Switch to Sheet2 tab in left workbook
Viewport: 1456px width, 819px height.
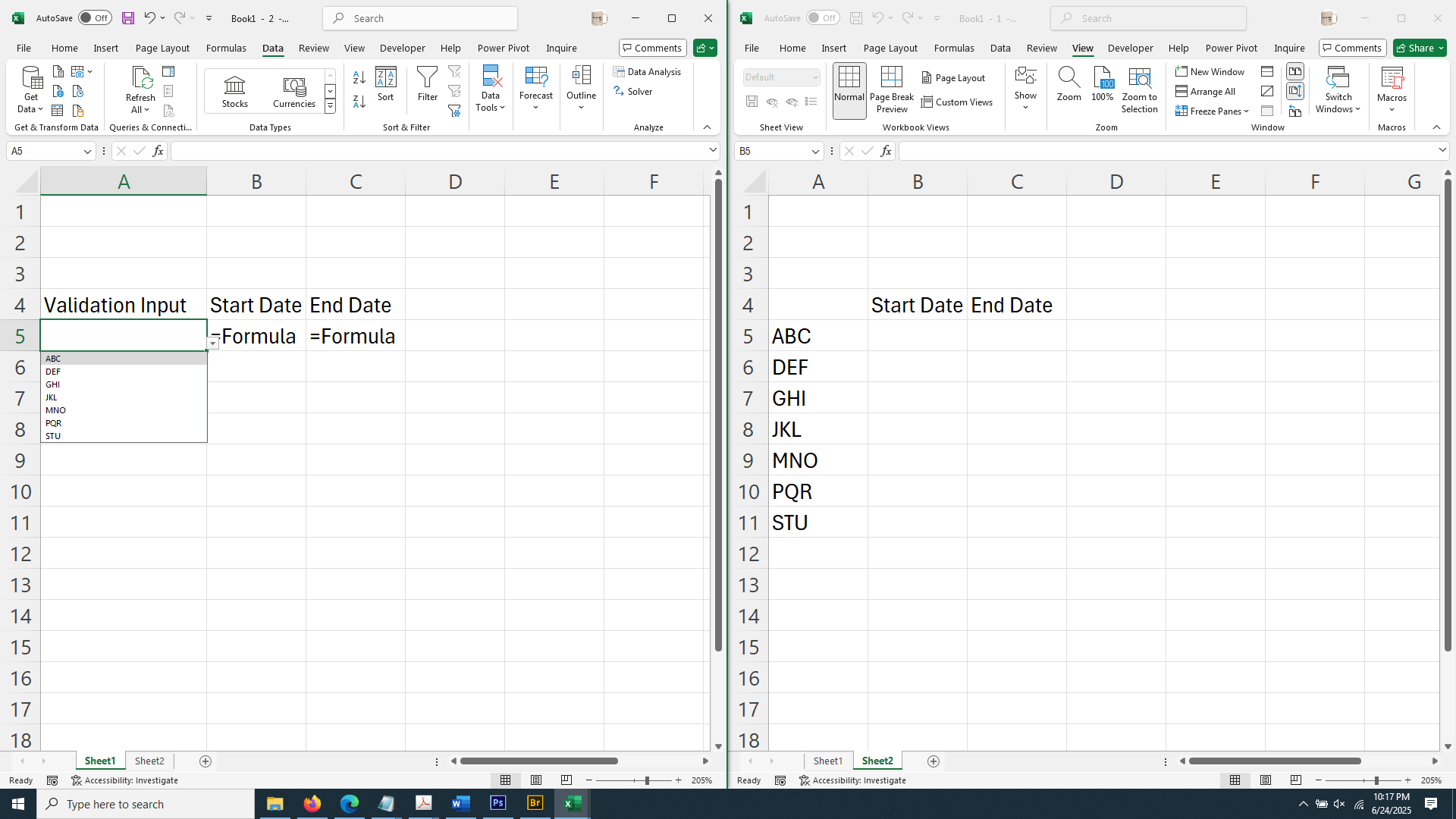pyautogui.click(x=149, y=761)
